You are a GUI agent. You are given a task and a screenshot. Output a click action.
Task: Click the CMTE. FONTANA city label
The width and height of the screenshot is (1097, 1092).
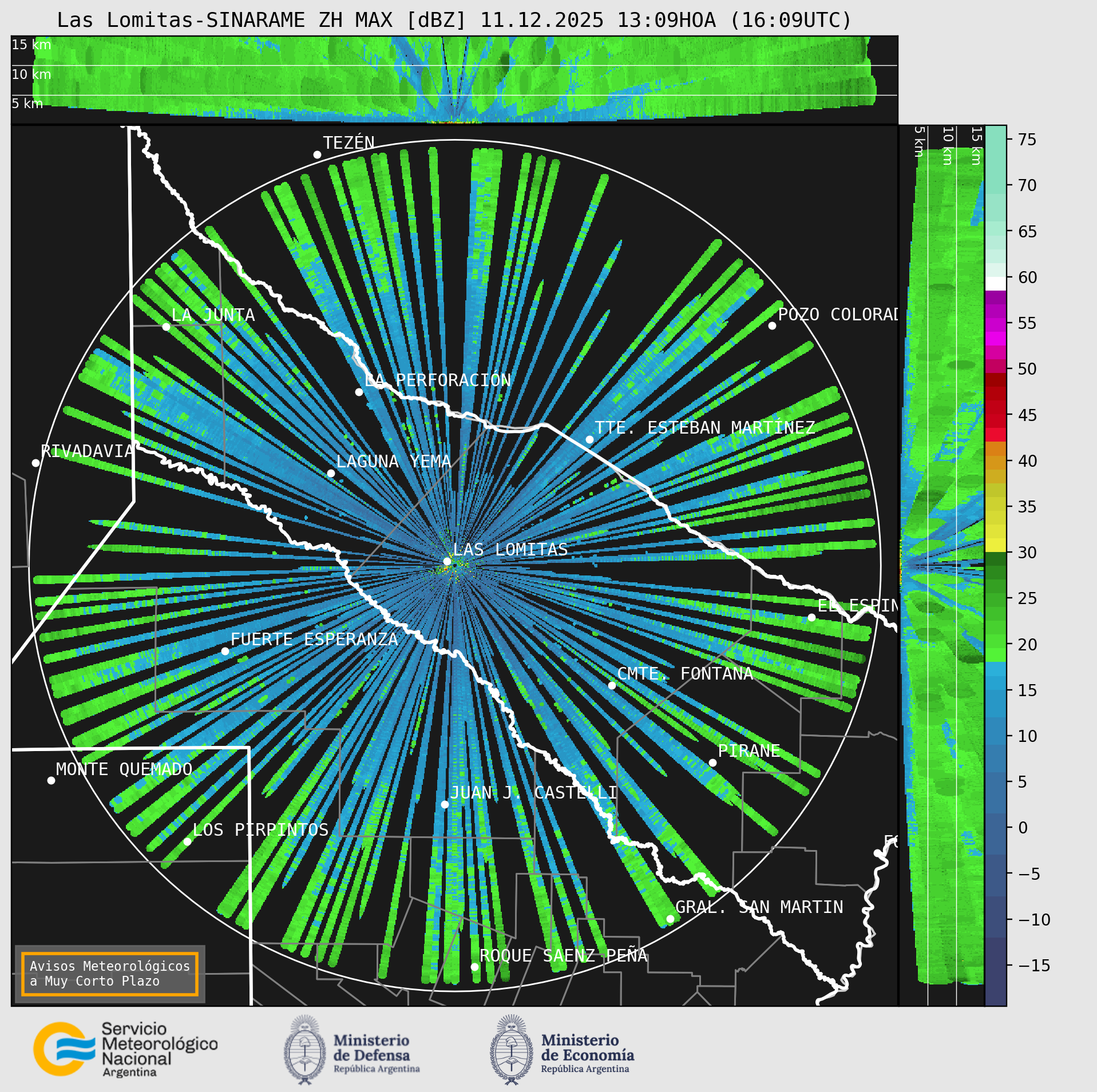685,673
